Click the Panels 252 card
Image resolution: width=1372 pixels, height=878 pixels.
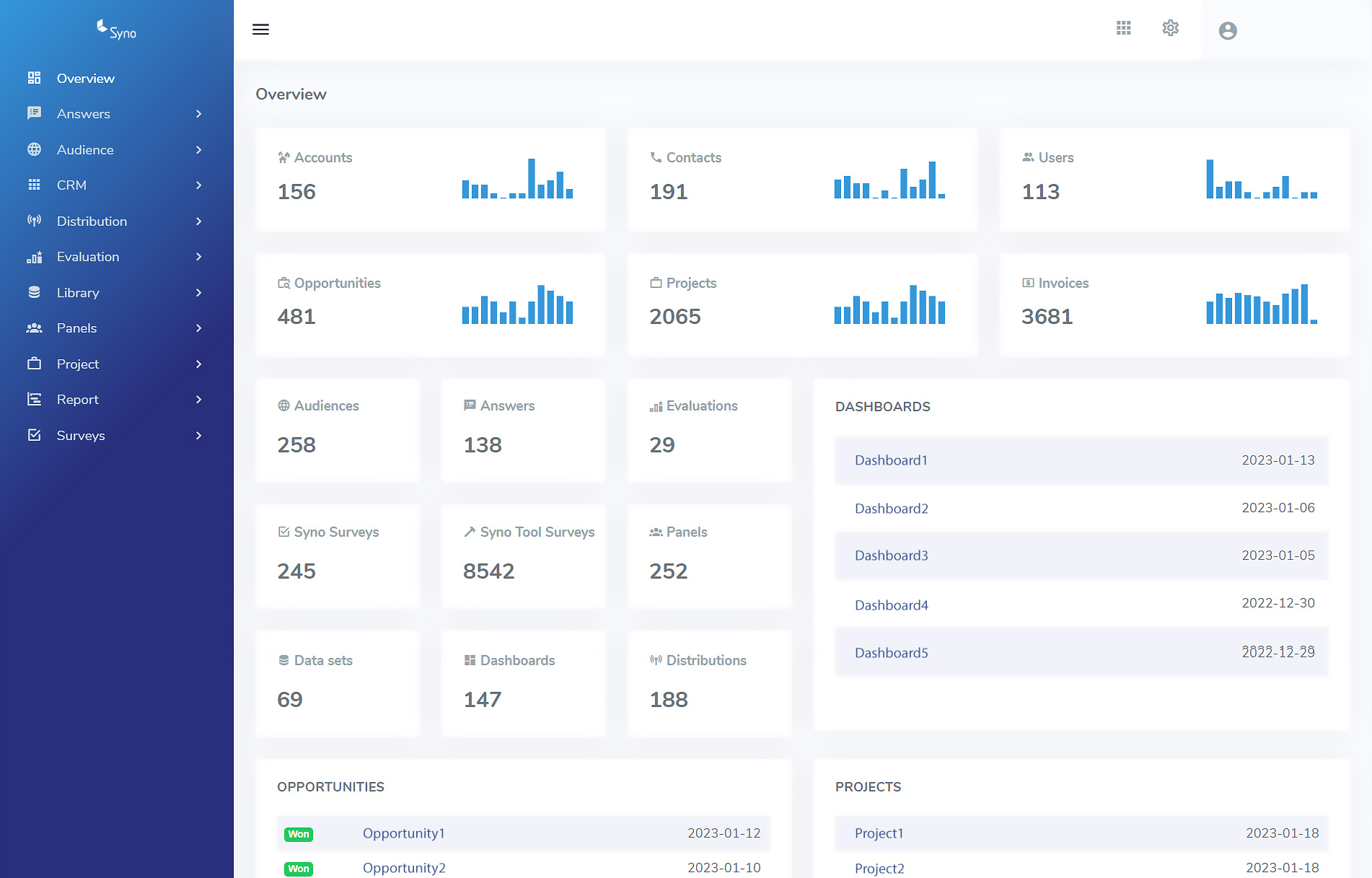click(710, 556)
